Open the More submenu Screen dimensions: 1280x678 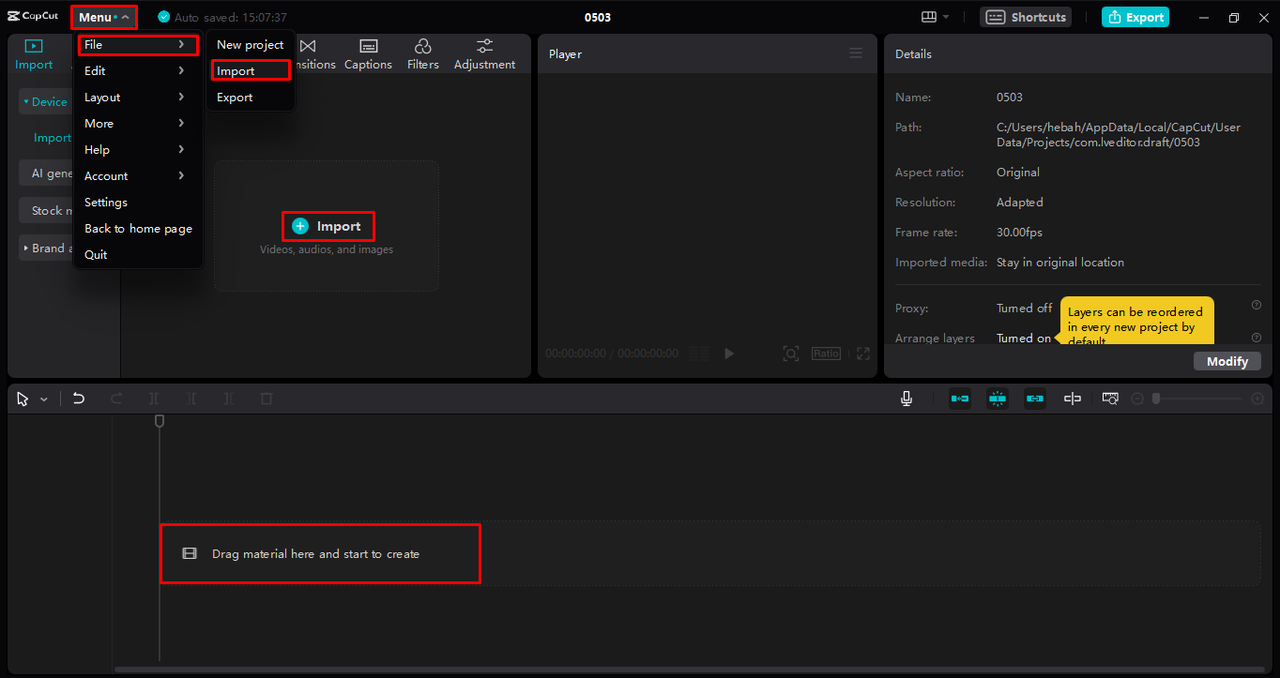click(x=138, y=123)
